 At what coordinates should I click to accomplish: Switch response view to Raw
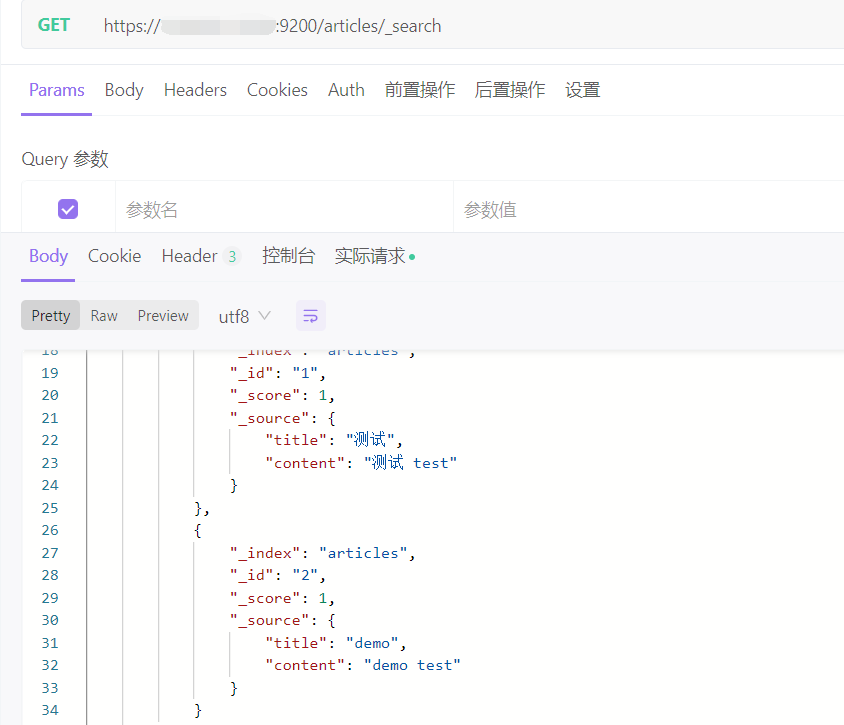pyautogui.click(x=104, y=316)
